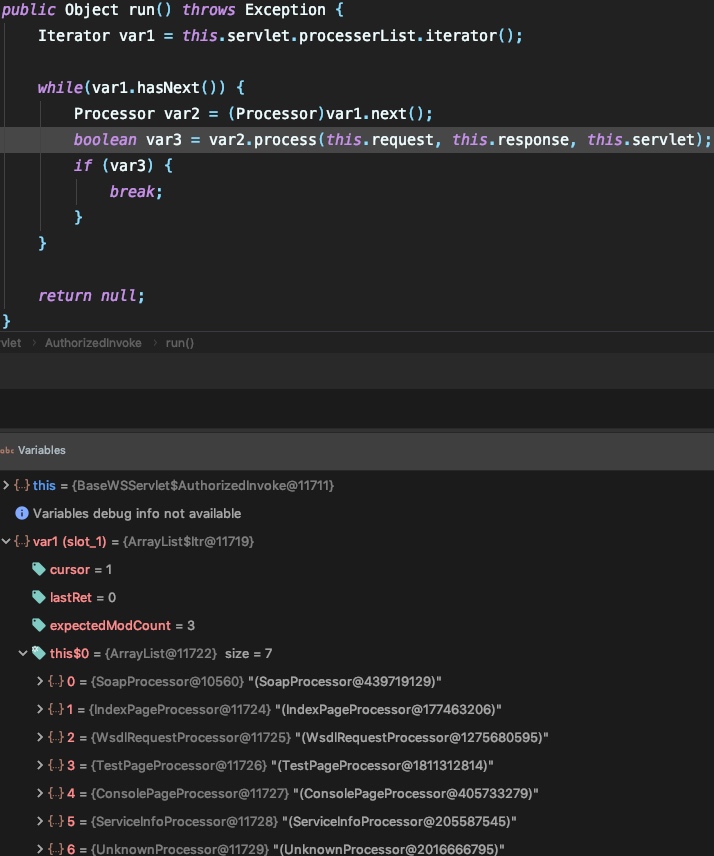This screenshot has height=856, width=714.
Task: Click the run() method signature line
Action: click(172, 10)
